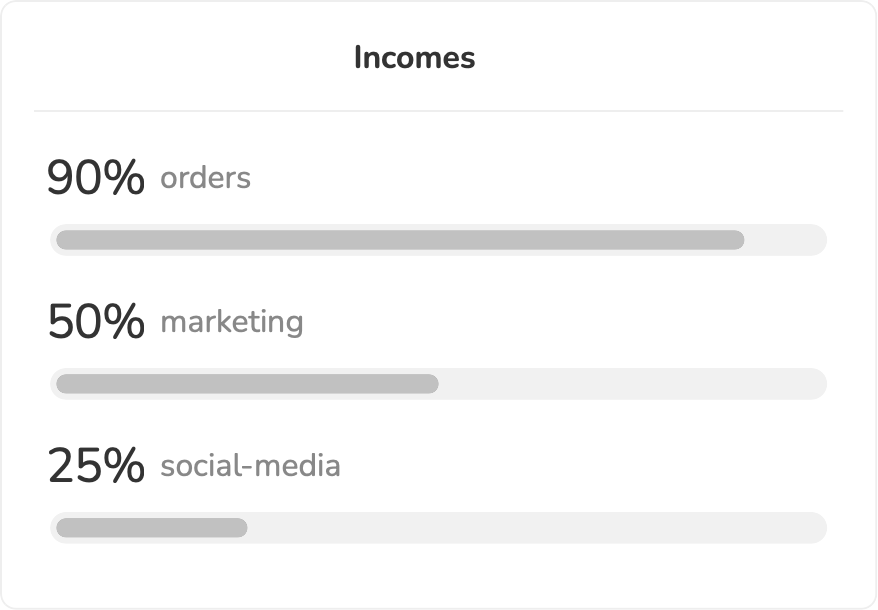Click the filled portion of social-media bar
The height and width of the screenshot is (610, 878).
point(151,528)
